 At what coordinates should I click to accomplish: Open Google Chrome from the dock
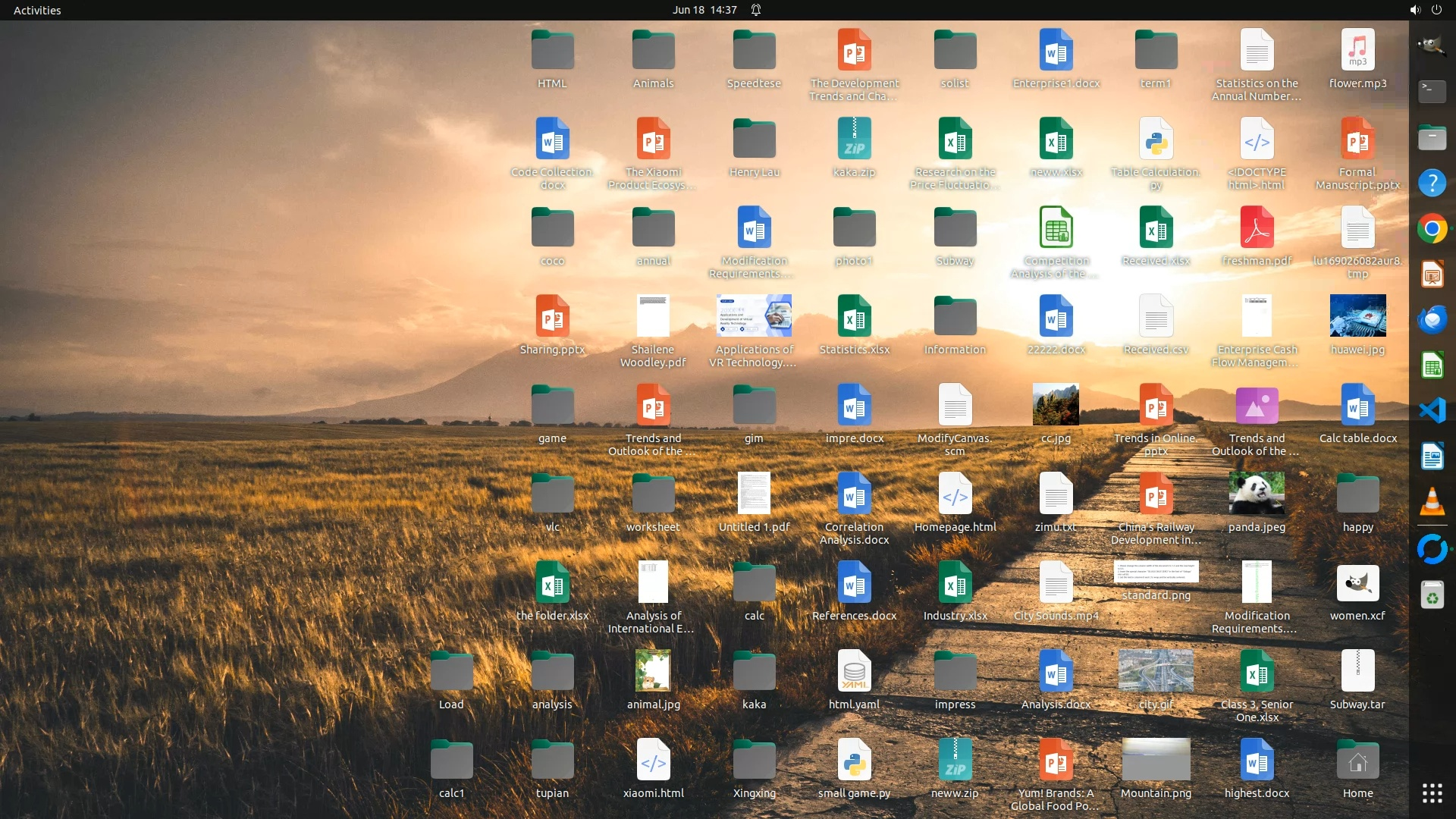(1432, 229)
